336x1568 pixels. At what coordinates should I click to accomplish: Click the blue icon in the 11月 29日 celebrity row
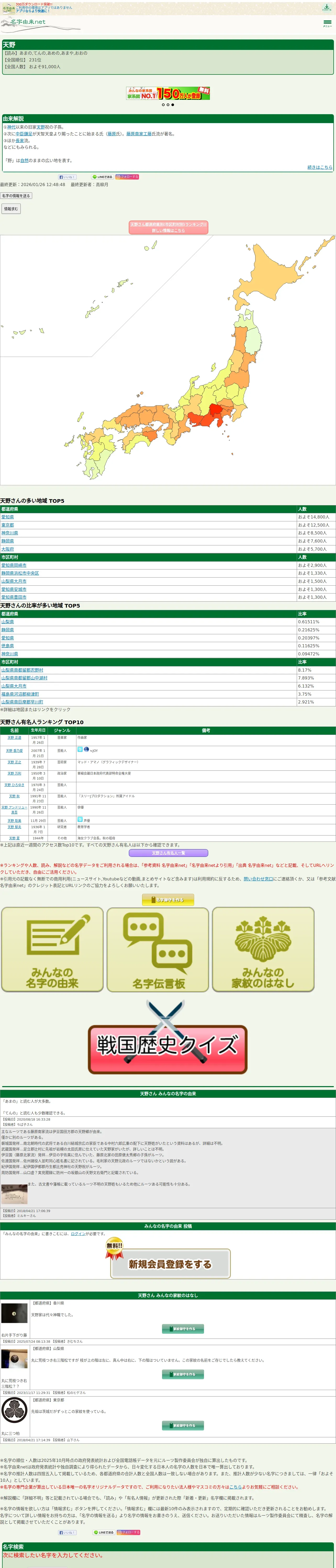point(80,819)
